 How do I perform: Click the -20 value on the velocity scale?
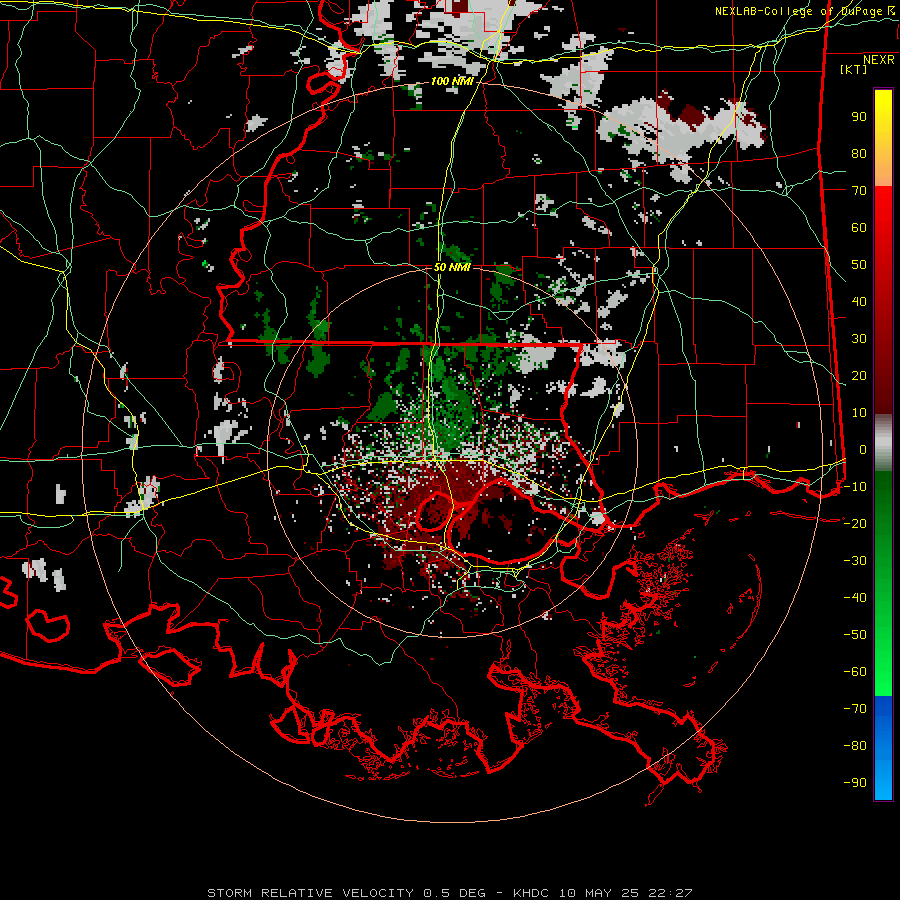click(x=855, y=524)
